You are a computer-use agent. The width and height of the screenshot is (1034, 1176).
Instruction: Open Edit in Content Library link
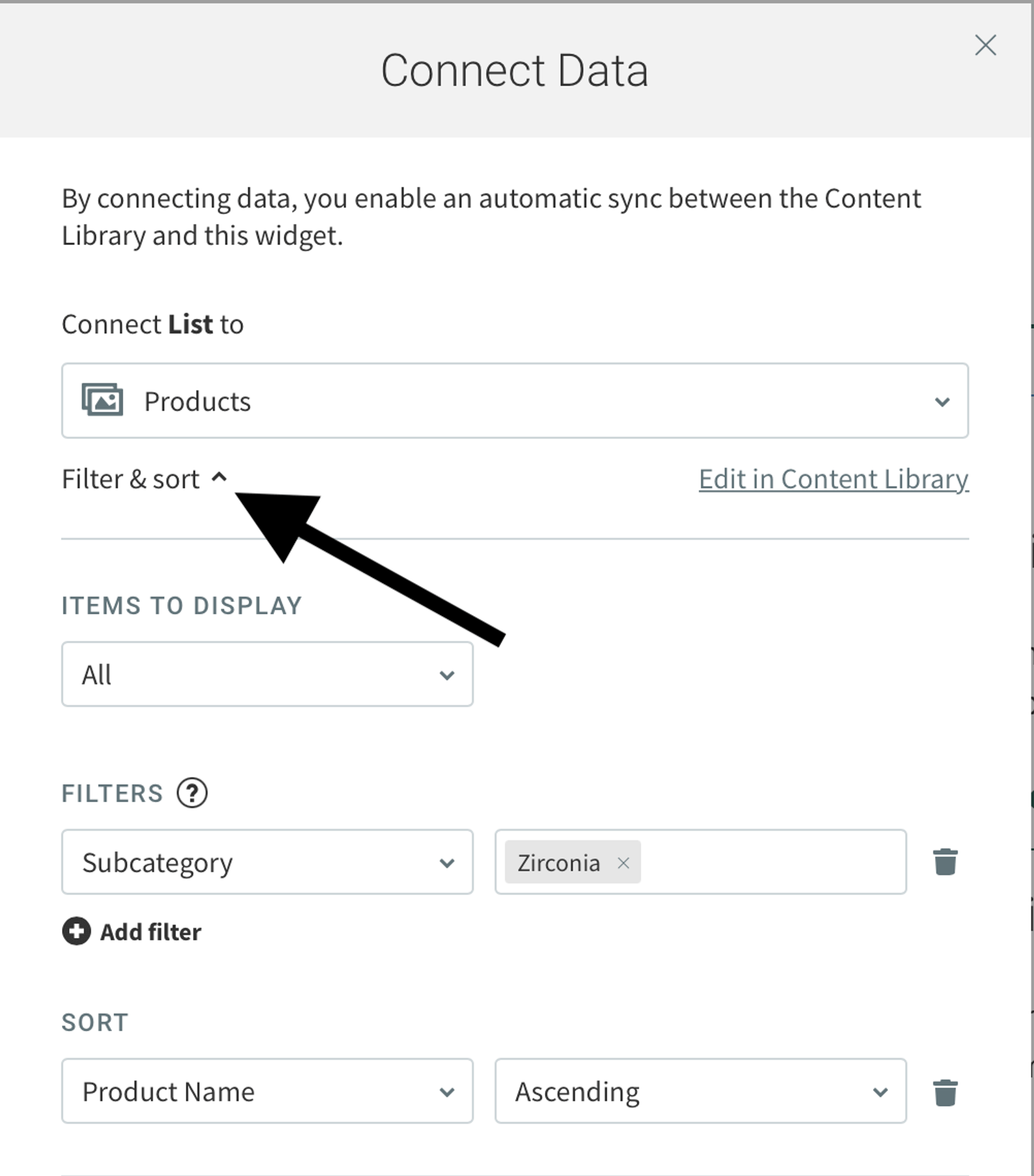pyautogui.click(x=833, y=479)
